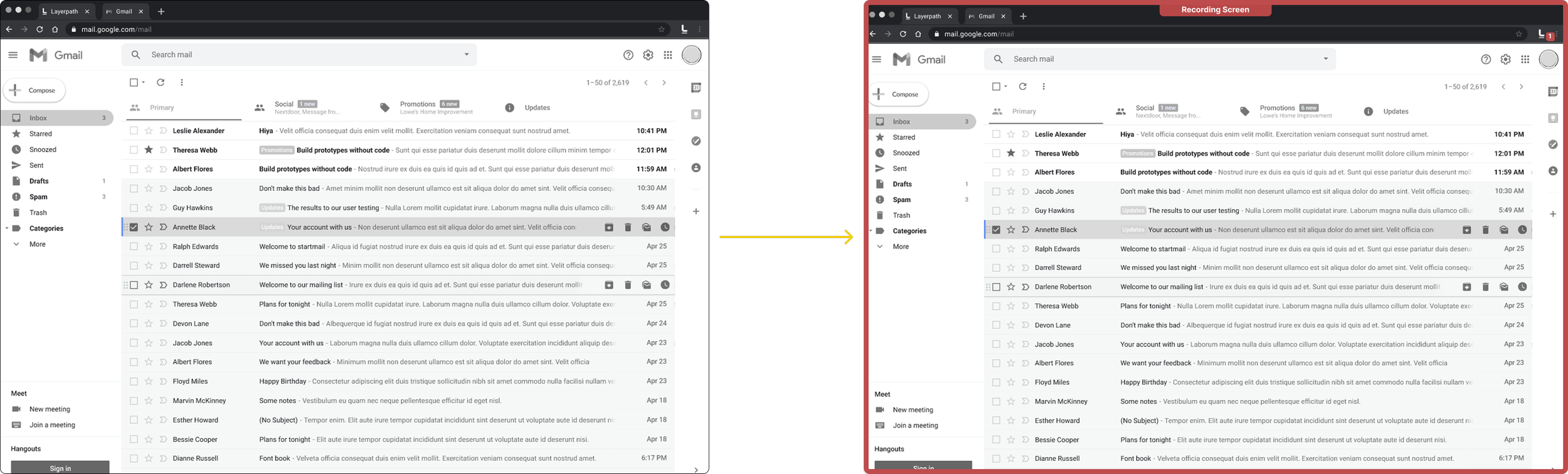1568x474 pixels.
Task: Toggle importance marker on Albert Flores 11:59 AM email in left window
Action: 163,169
